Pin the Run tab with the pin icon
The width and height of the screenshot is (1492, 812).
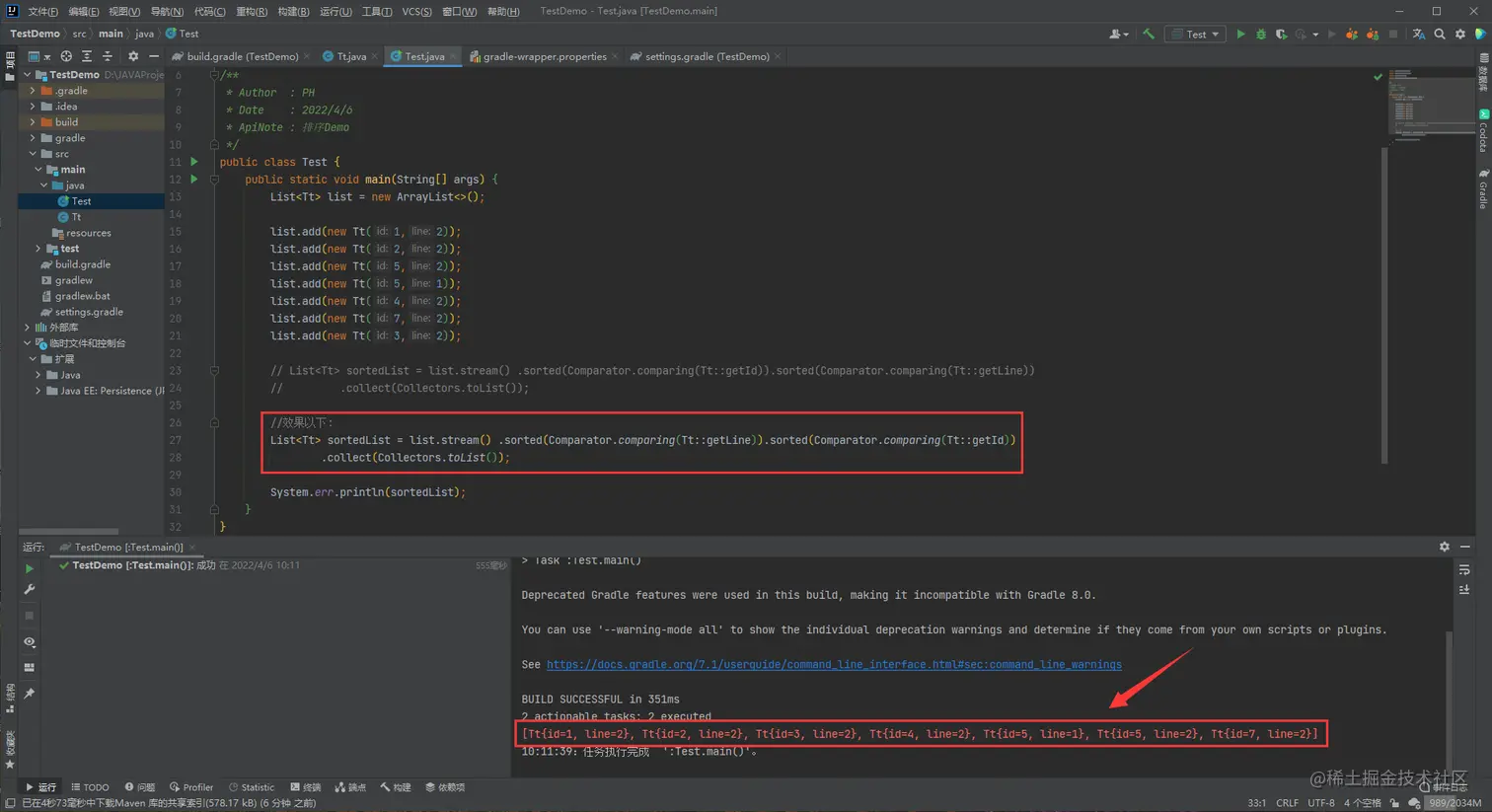click(x=30, y=694)
